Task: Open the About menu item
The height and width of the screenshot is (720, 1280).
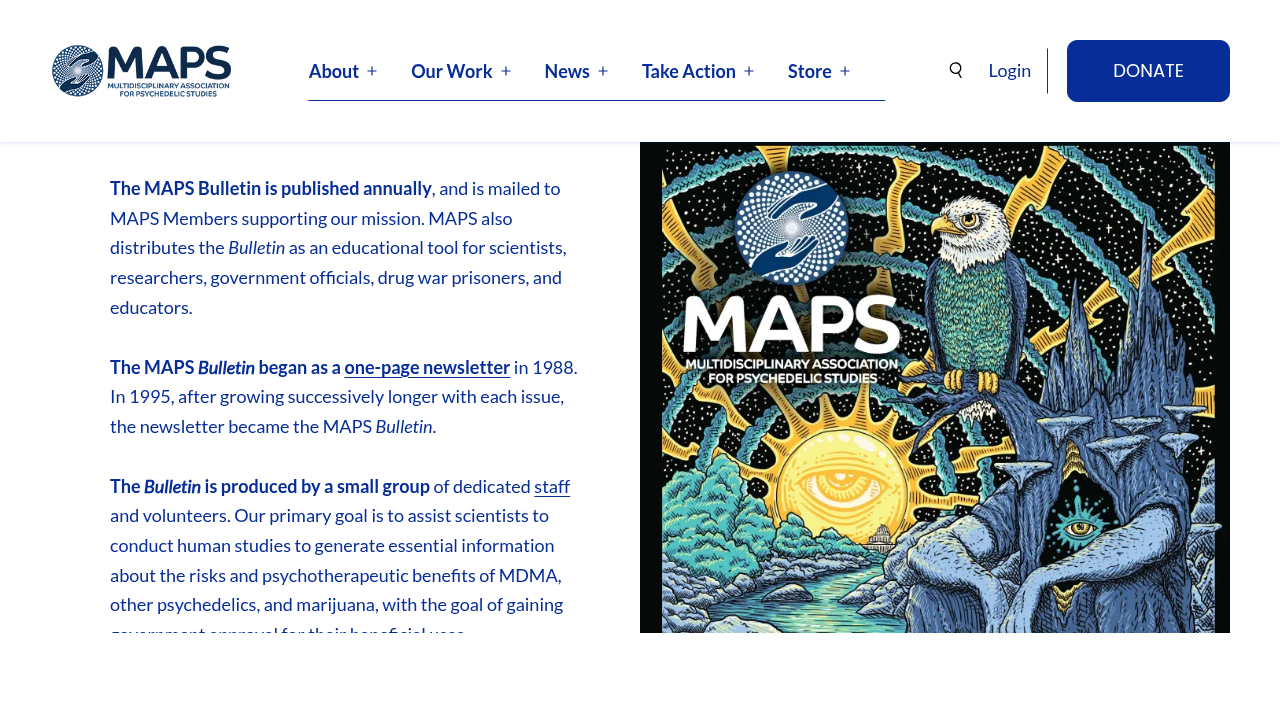Action: [x=333, y=71]
